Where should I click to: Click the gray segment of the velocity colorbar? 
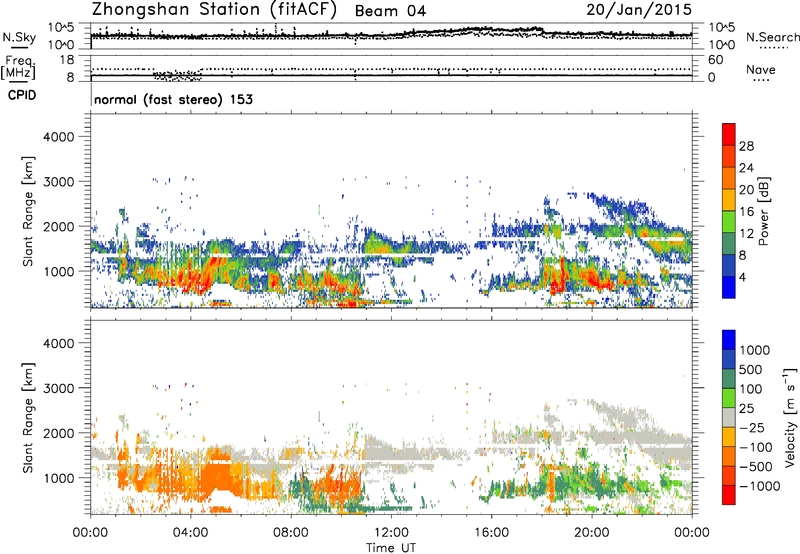click(729, 417)
